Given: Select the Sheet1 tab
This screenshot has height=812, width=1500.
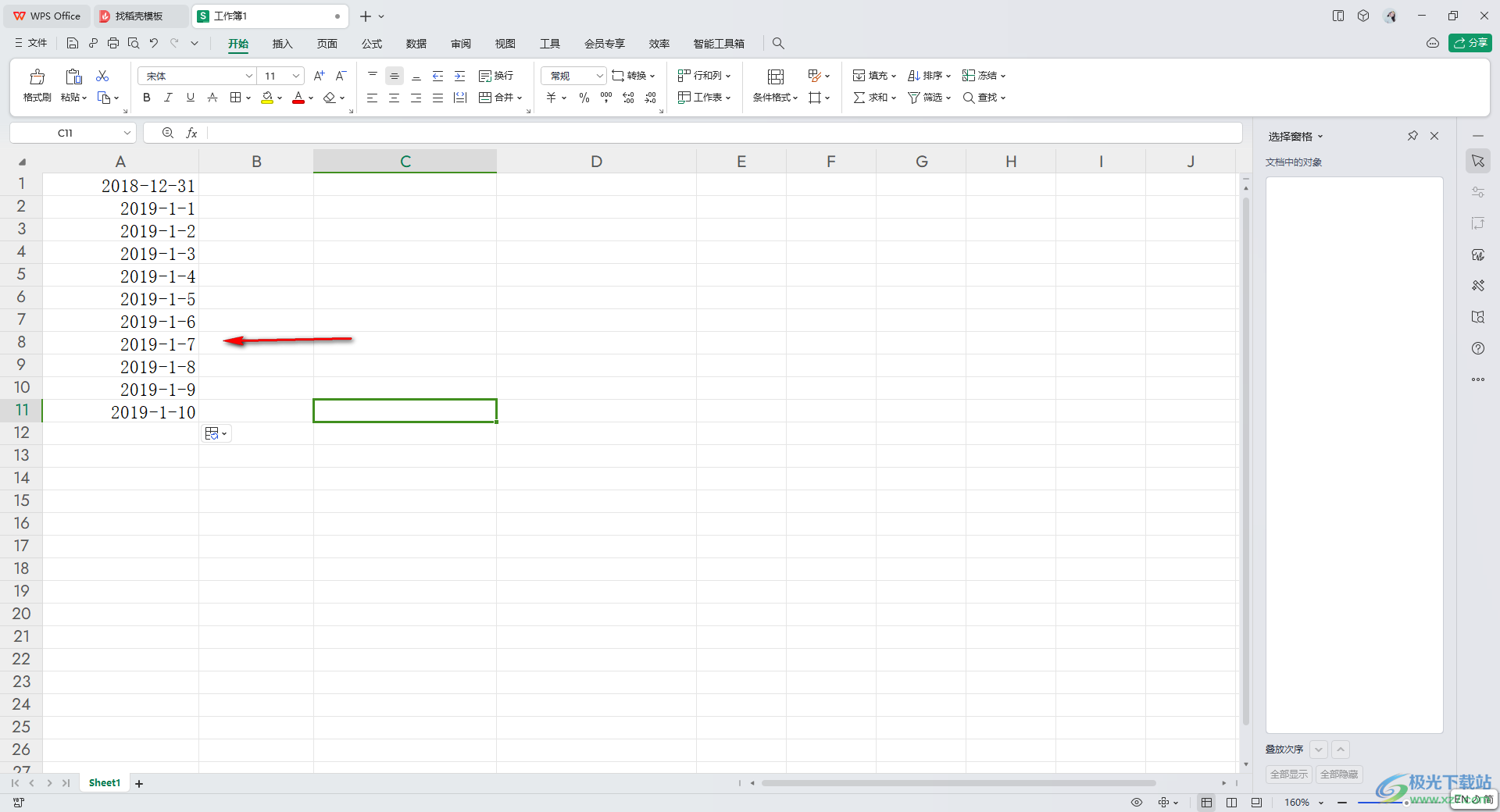Looking at the screenshot, I should tap(105, 783).
